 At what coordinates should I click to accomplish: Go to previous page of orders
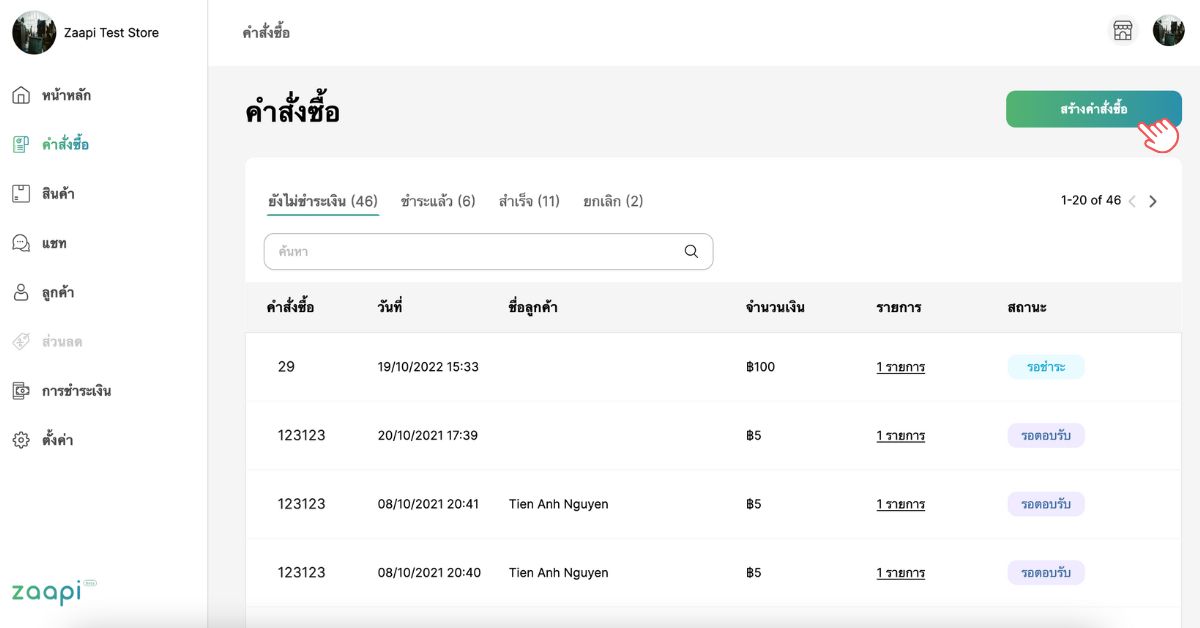(1132, 201)
